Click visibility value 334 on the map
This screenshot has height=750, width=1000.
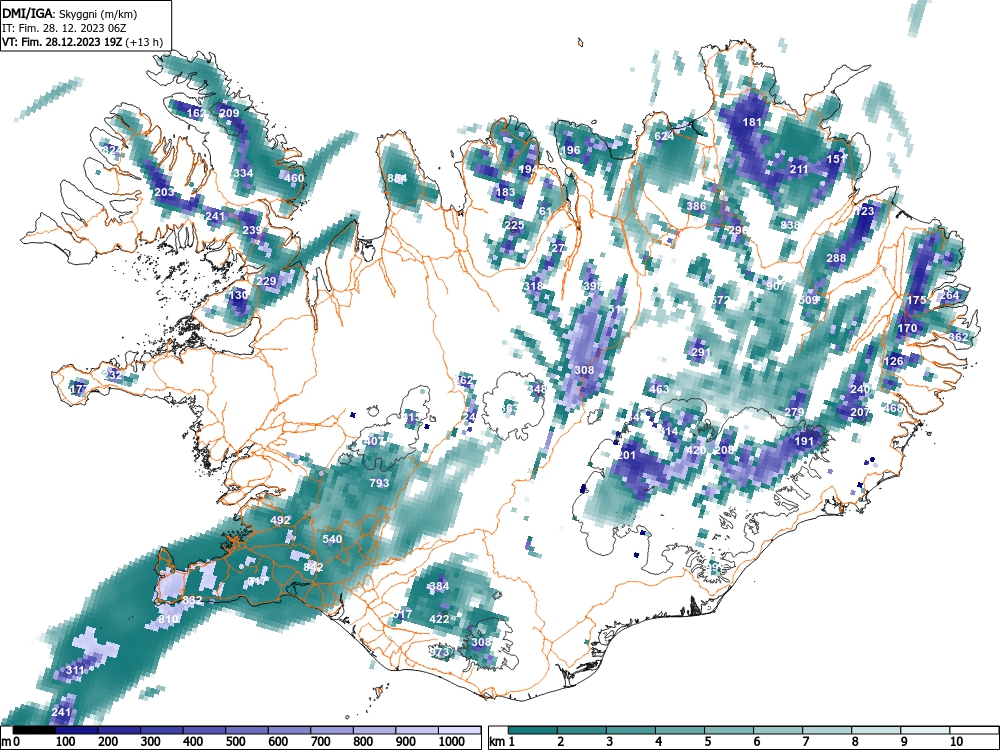click(x=243, y=173)
